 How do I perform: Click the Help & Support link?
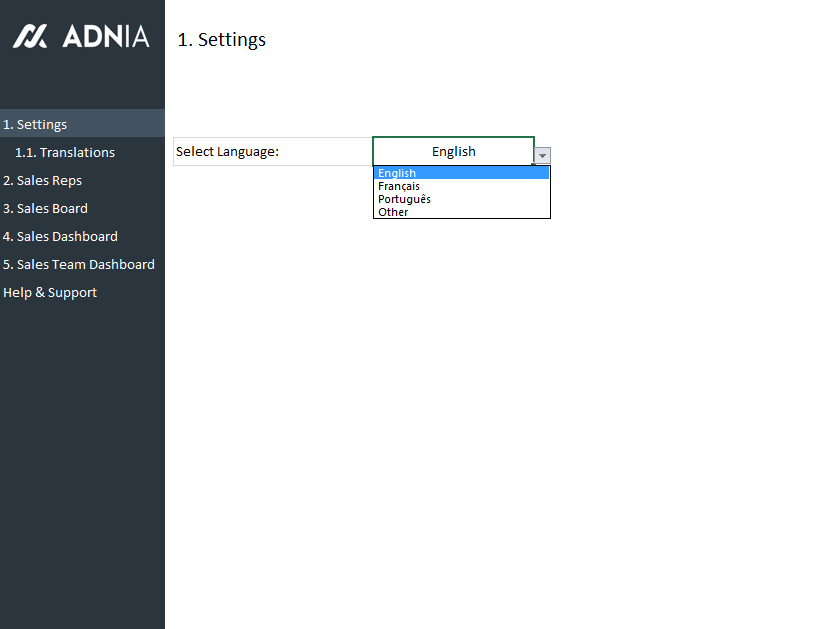pyautogui.click(x=50, y=292)
